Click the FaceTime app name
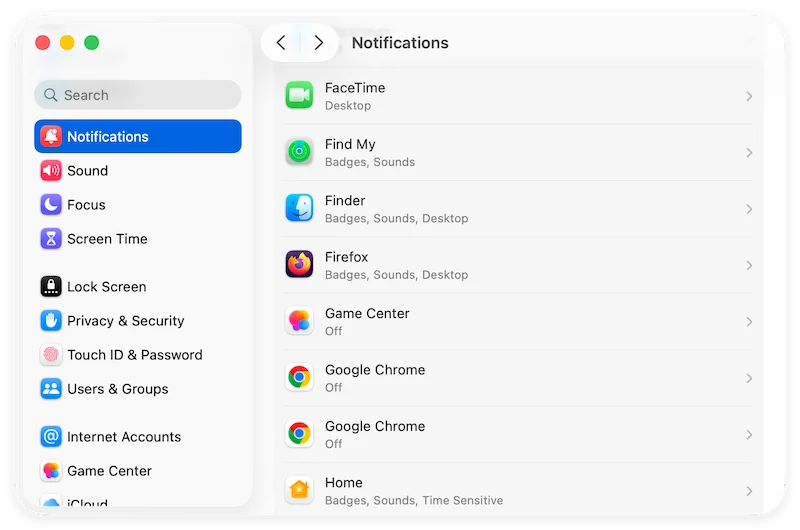The width and height of the screenshot is (800, 530). pyautogui.click(x=355, y=88)
